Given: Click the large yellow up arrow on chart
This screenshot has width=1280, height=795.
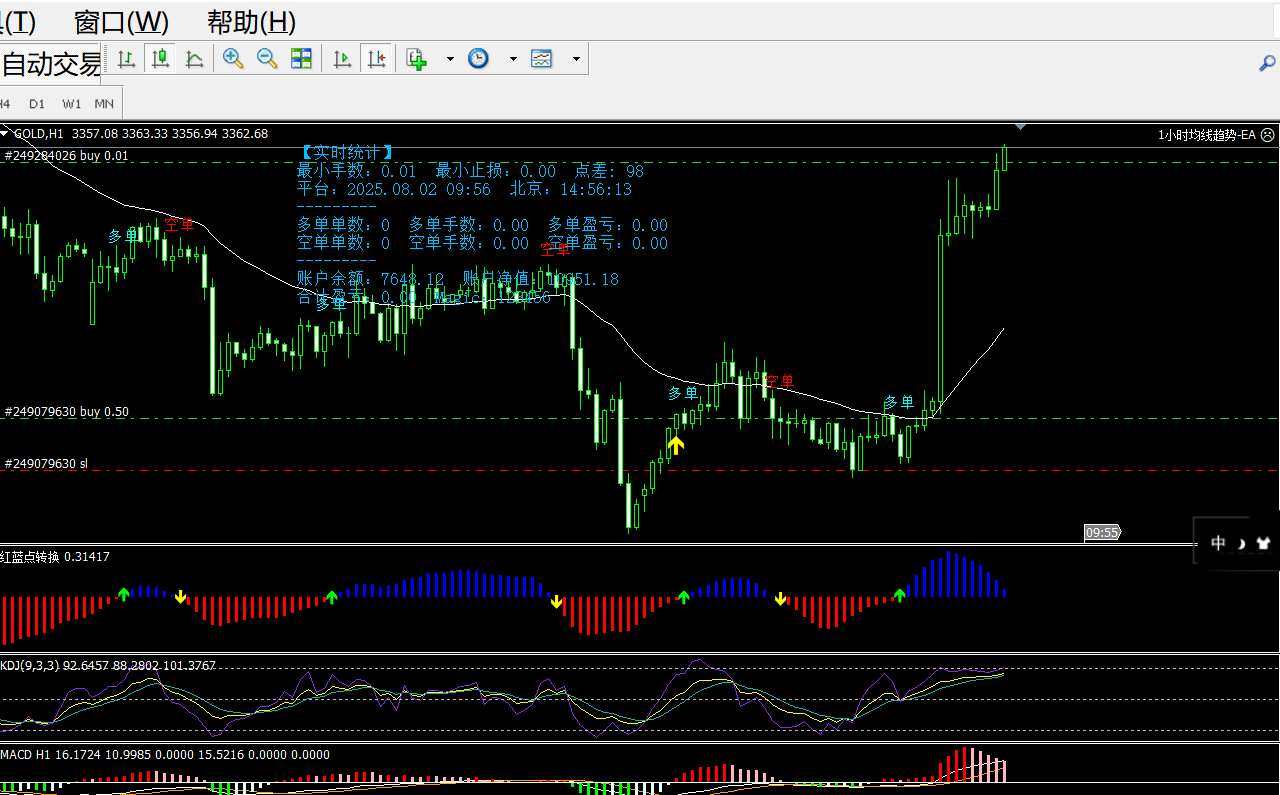Looking at the screenshot, I should tap(676, 445).
